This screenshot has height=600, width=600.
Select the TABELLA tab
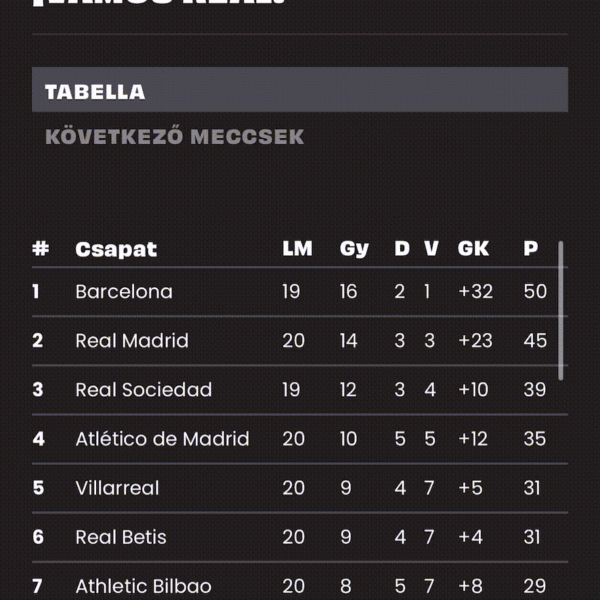[x=300, y=90]
